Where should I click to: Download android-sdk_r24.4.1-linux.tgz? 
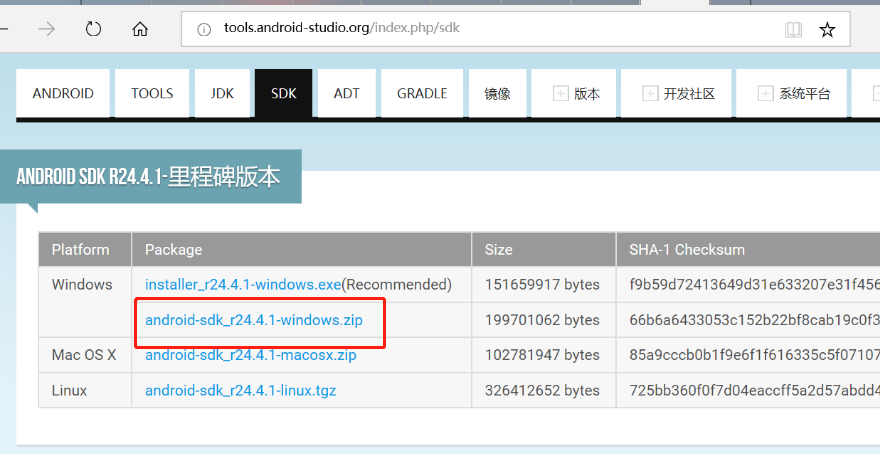pos(240,390)
